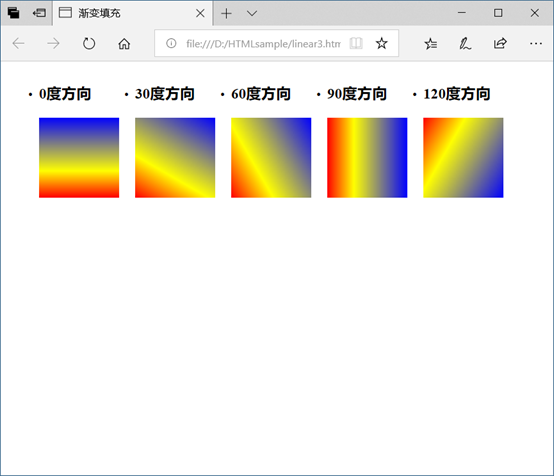Click the address bar URL field
554x476 pixels.
click(x=263, y=44)
